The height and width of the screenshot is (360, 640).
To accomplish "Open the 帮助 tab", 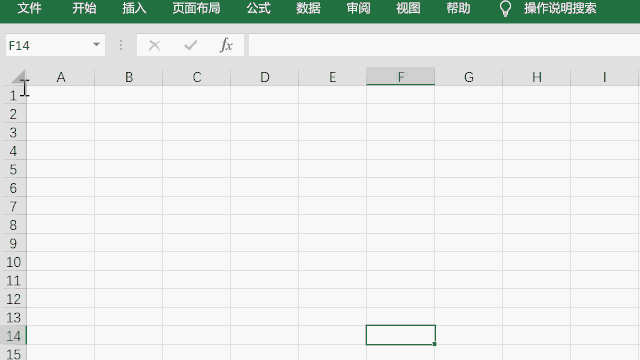I will pos(458,8).
